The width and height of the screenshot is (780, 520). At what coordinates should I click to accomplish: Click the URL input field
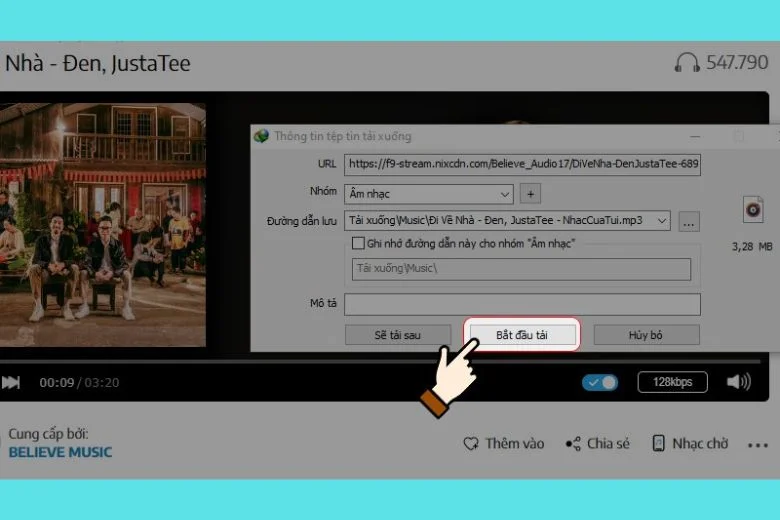[522, 164]
